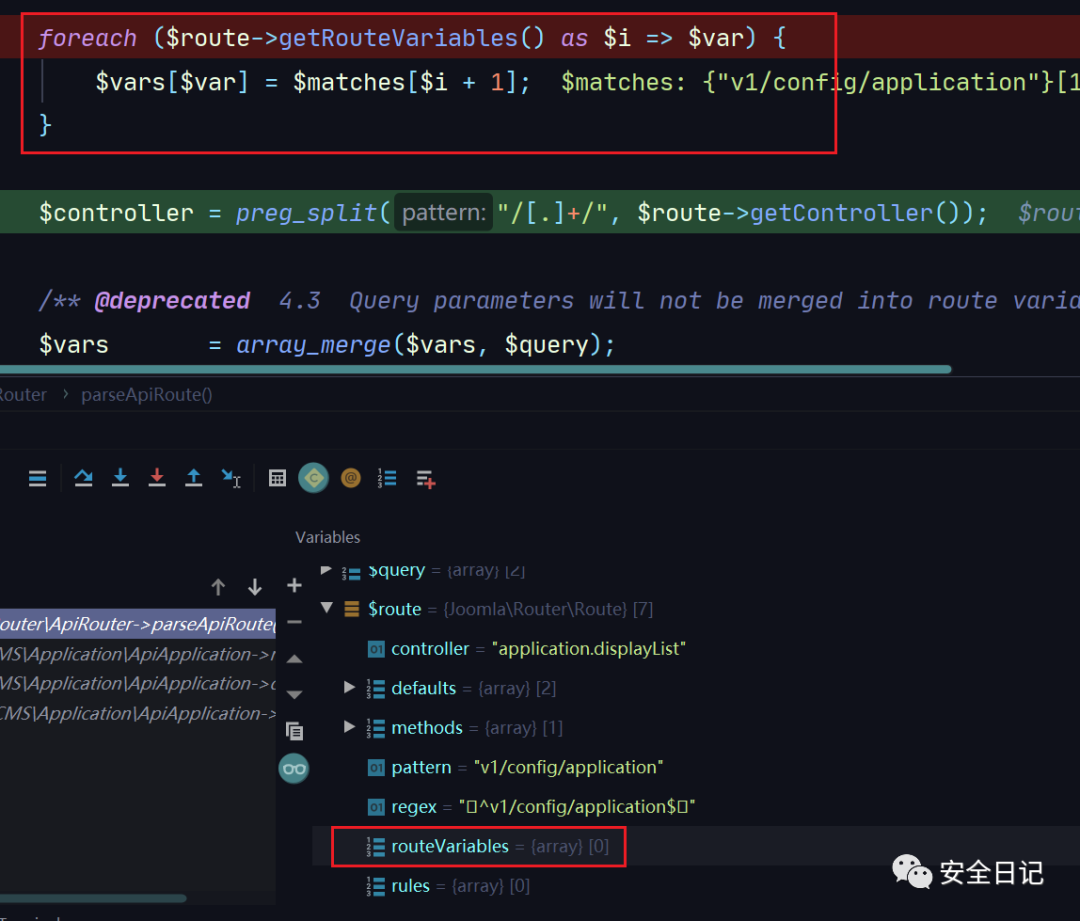Image resolution: width=1080 pixels, height=921 pixels.
Task: Toggle the teal circular C debugger button
Action: coord(313,478)
